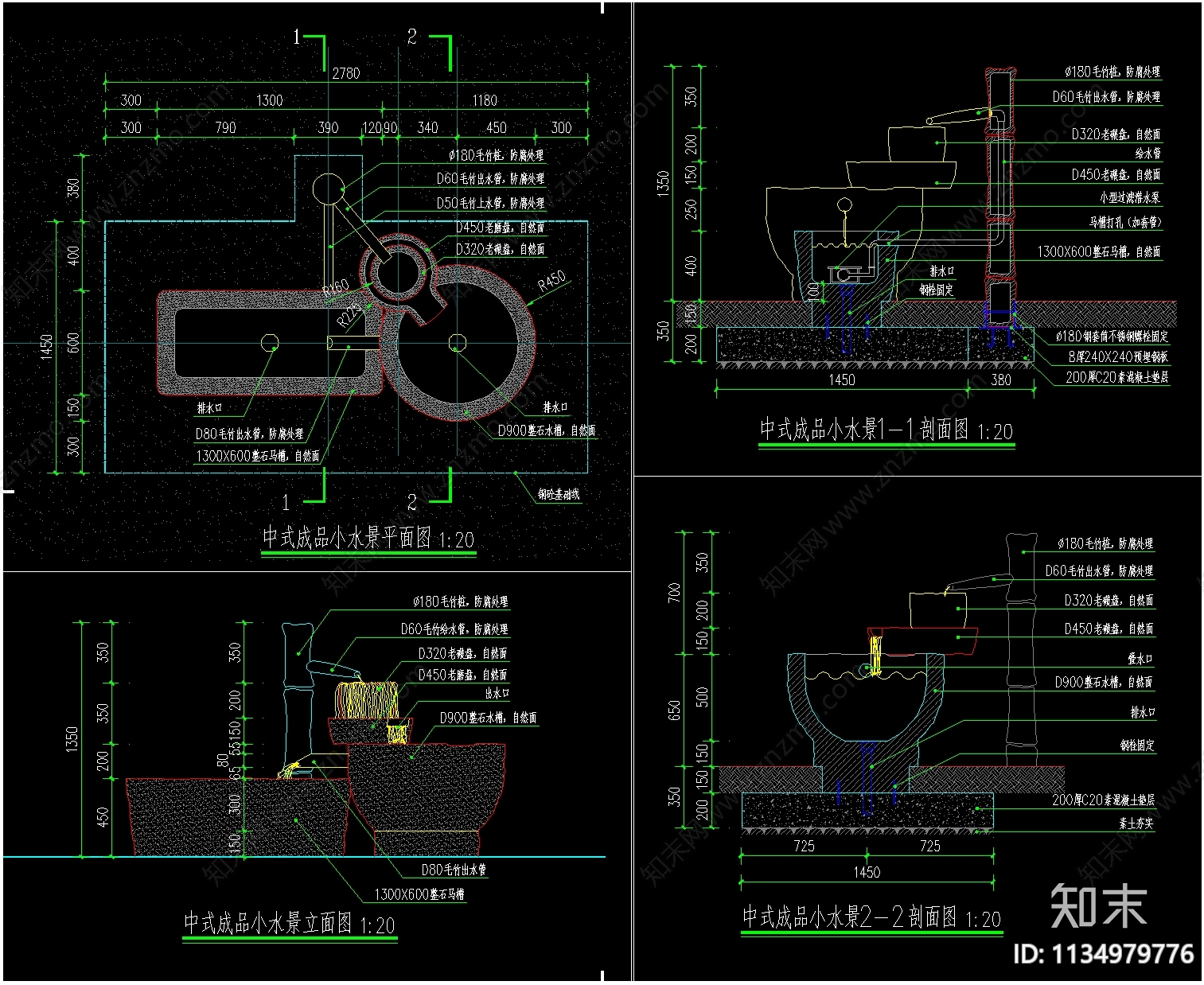Select 600 vertical dimension in plan view
Viewport: 1204px width, 985px height.
pyautogui.click(x=73, y=343)
